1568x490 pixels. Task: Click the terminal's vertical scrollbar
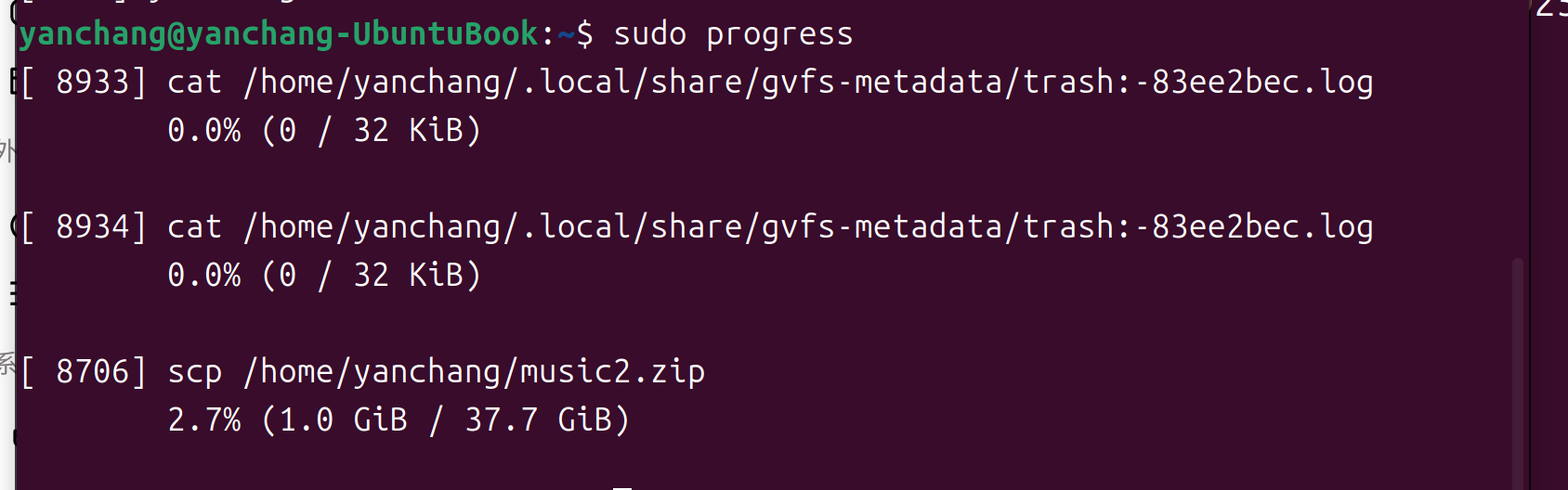[x=1518, y=371]
